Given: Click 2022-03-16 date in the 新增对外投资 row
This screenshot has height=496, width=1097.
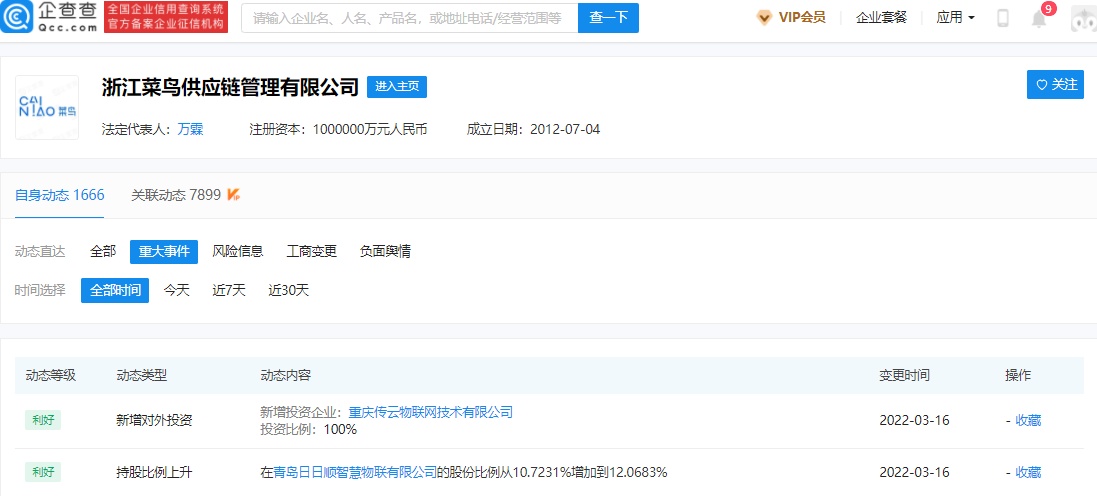Looking at the screenshot, I should [x=914, y=420].
